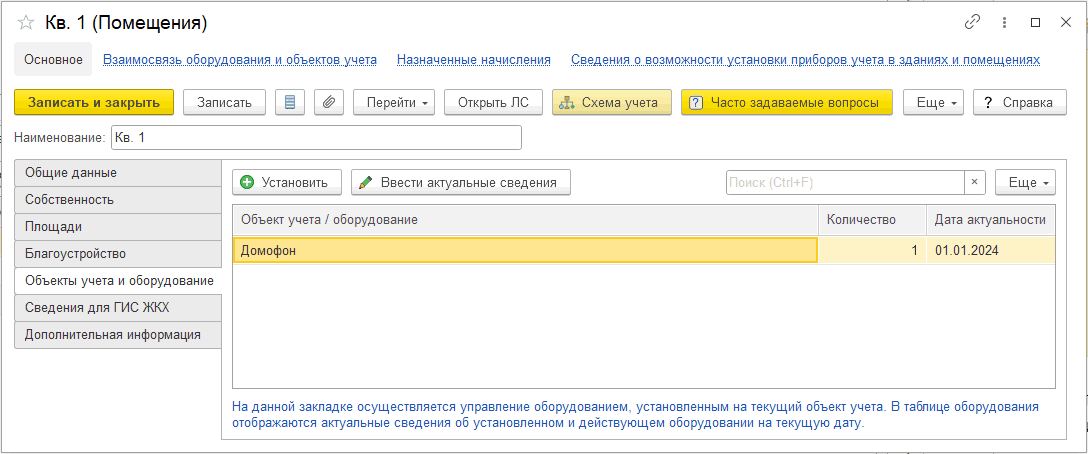The image size is (1088, 454).
Task: Maximize the Кв. 1 window
Action: click(1035, 22)
